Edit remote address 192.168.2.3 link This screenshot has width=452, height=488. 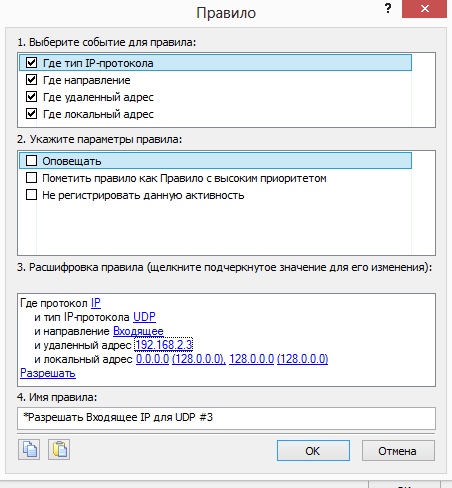164,345
